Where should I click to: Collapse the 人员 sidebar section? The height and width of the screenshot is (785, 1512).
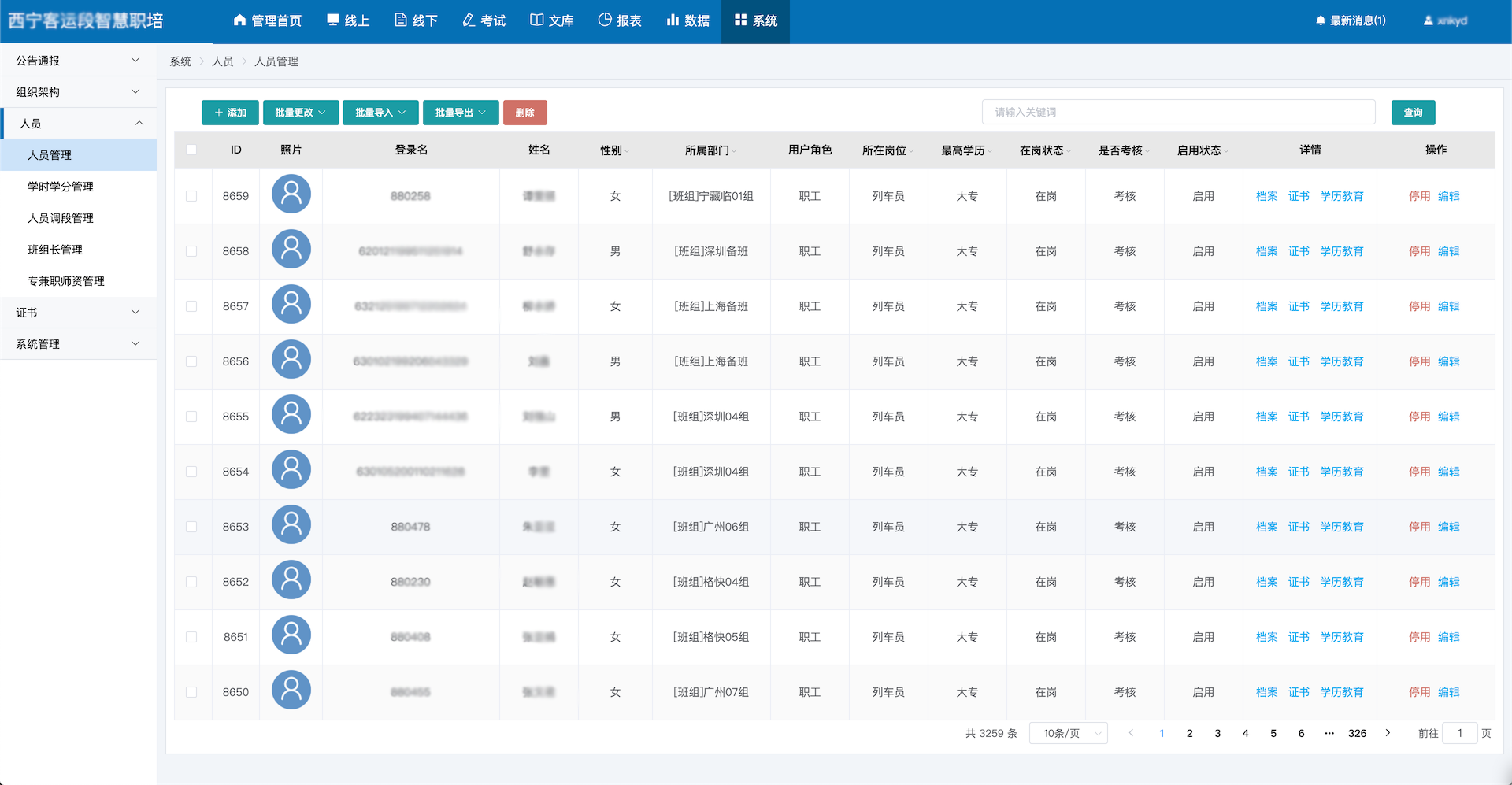(79, 123)
